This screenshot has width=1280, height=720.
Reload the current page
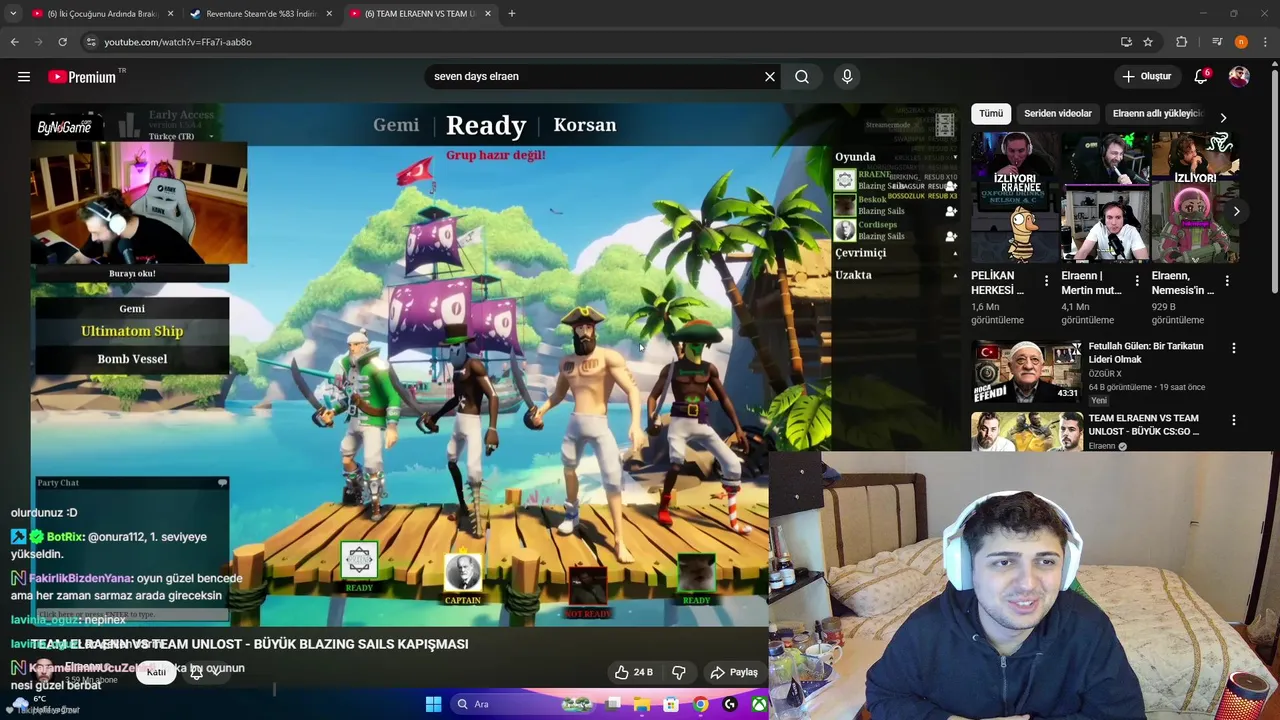click(x=62, y=42)
